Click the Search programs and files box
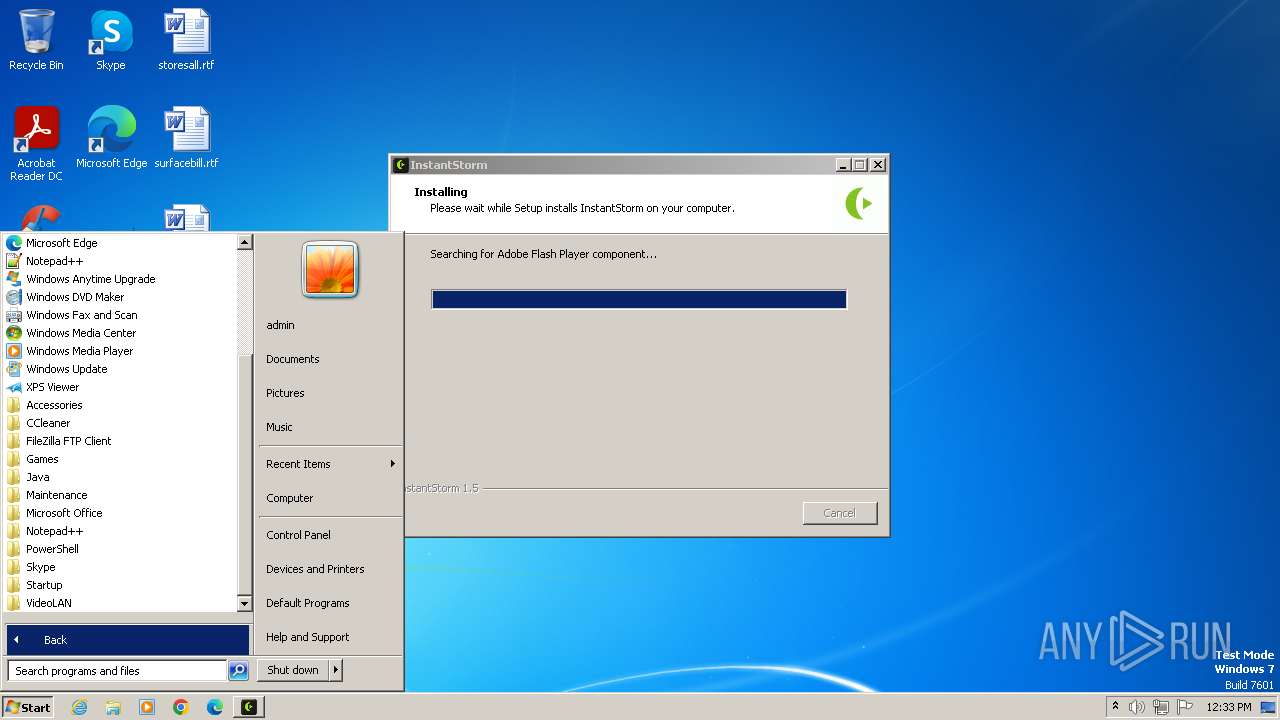This screenshot has height=720, width=1280. pos(117,671)
